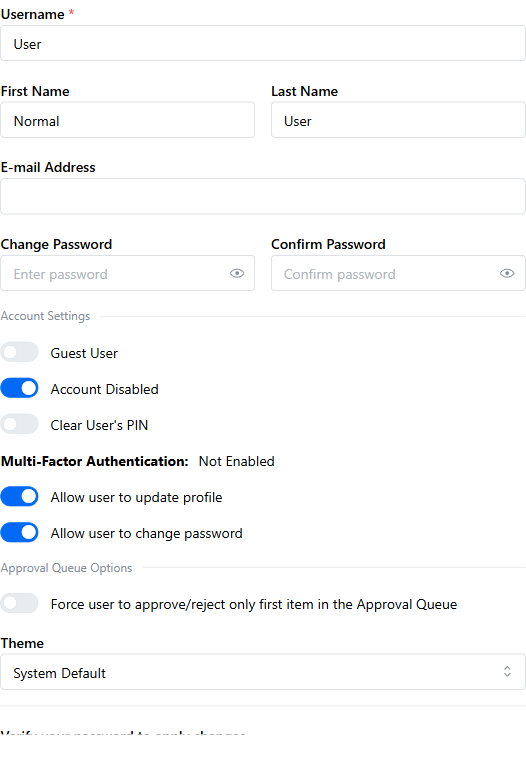Click the Not Enabled MFA status
This screenshot has width=526, height=784.
tap(236, 461)
